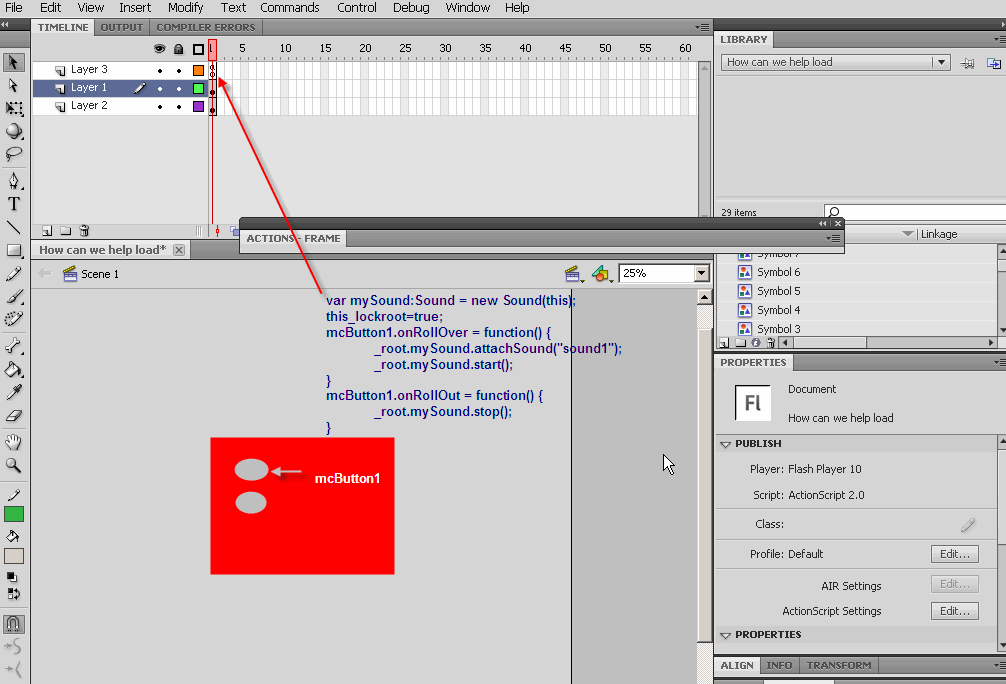The width and height of the screenshot is (1006, 684).
Task: Open the Library document selector dropdown
Action: [x=940, y=62]
